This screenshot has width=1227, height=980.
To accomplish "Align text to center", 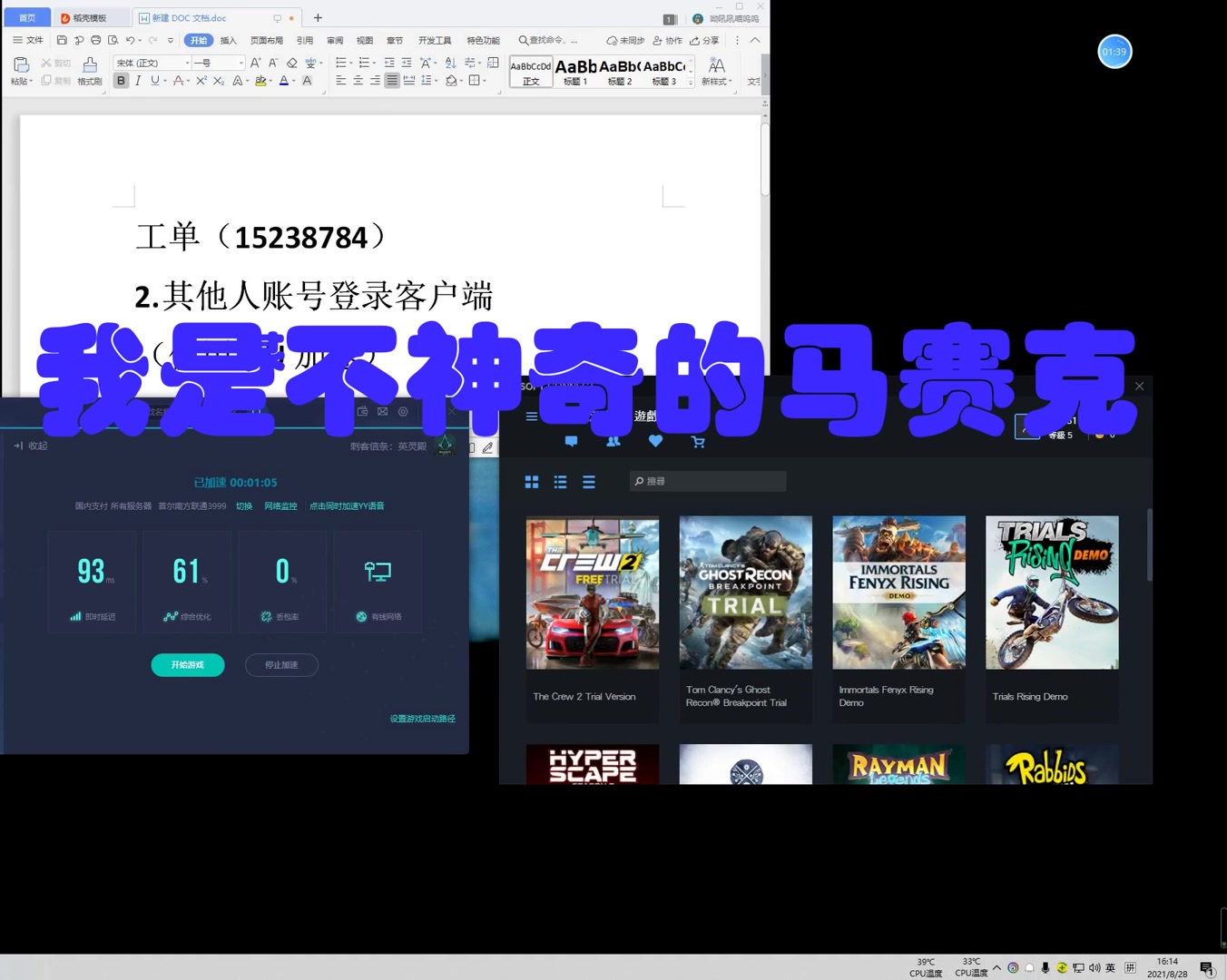I will (x=358, y=81).
